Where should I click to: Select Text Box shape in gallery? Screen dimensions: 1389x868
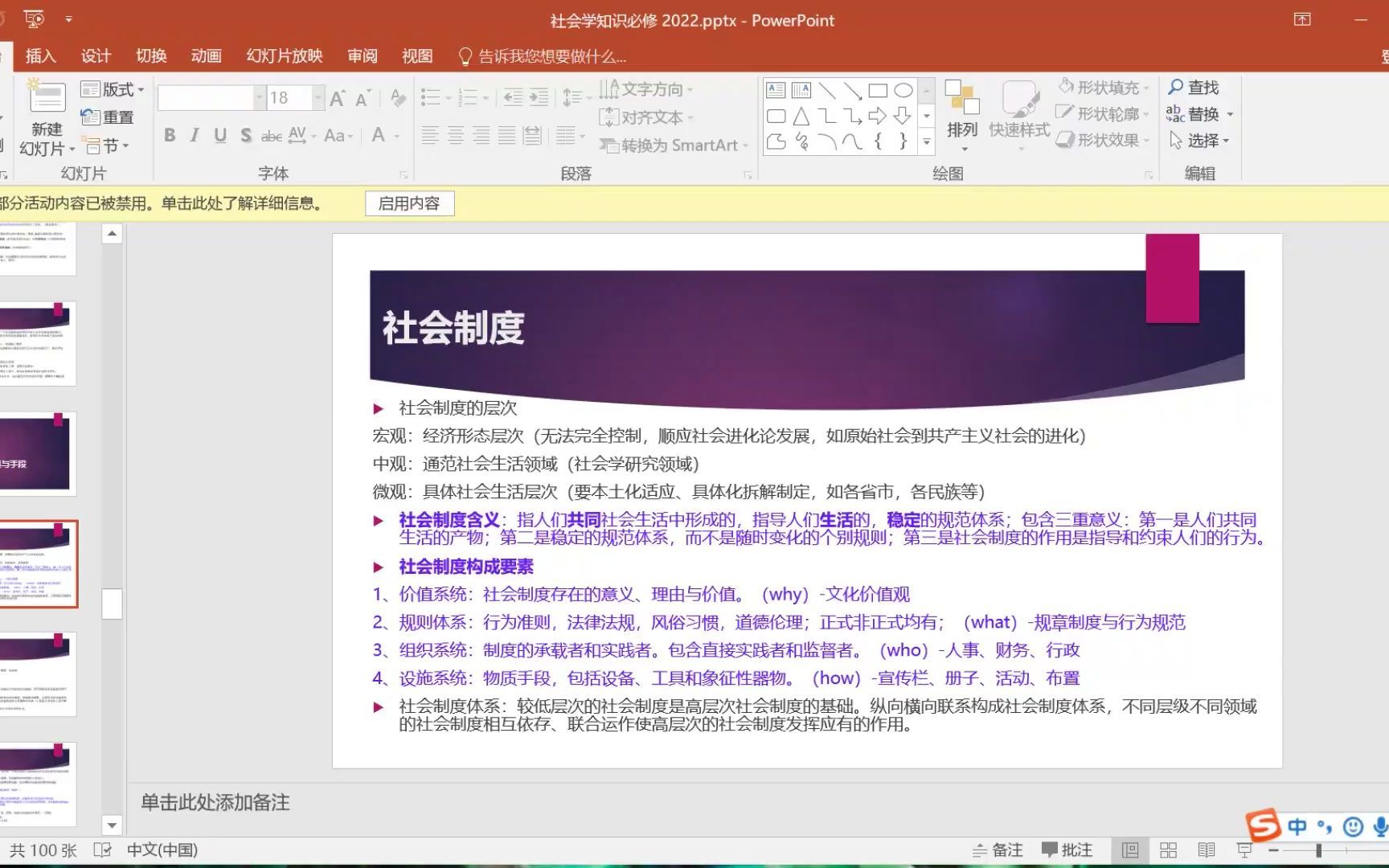click(x=776, y=90)
